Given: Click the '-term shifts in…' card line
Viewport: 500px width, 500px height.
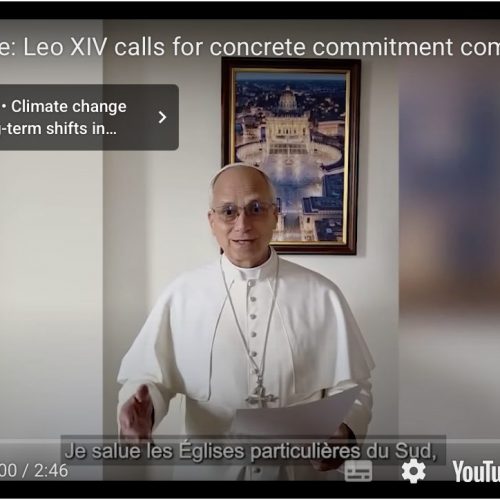Looking at the screenshot, I should click(58, 129).
